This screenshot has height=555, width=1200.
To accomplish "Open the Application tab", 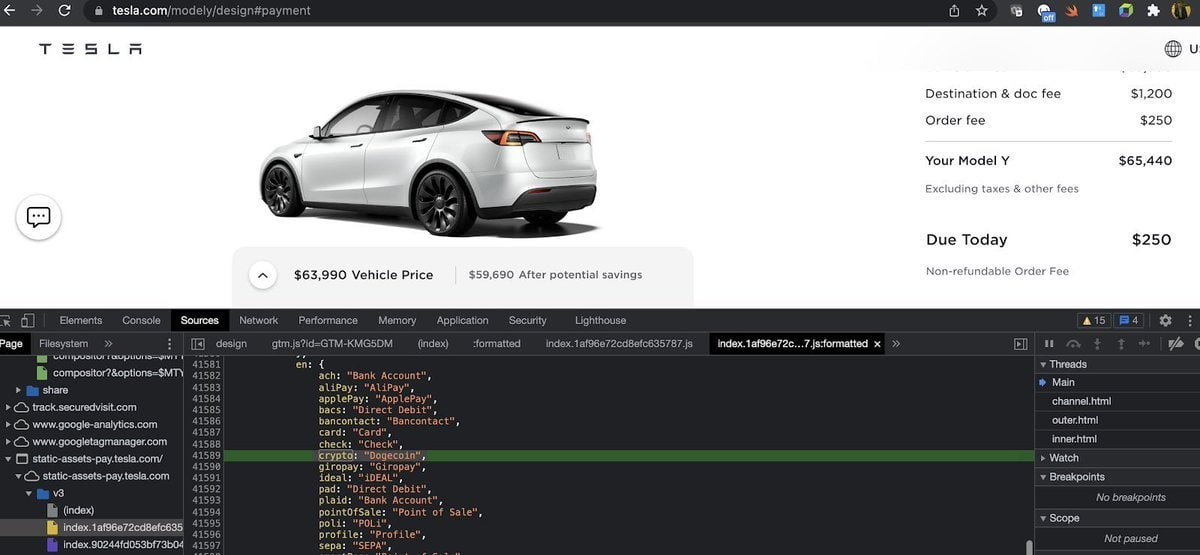I will click(462, 321).
